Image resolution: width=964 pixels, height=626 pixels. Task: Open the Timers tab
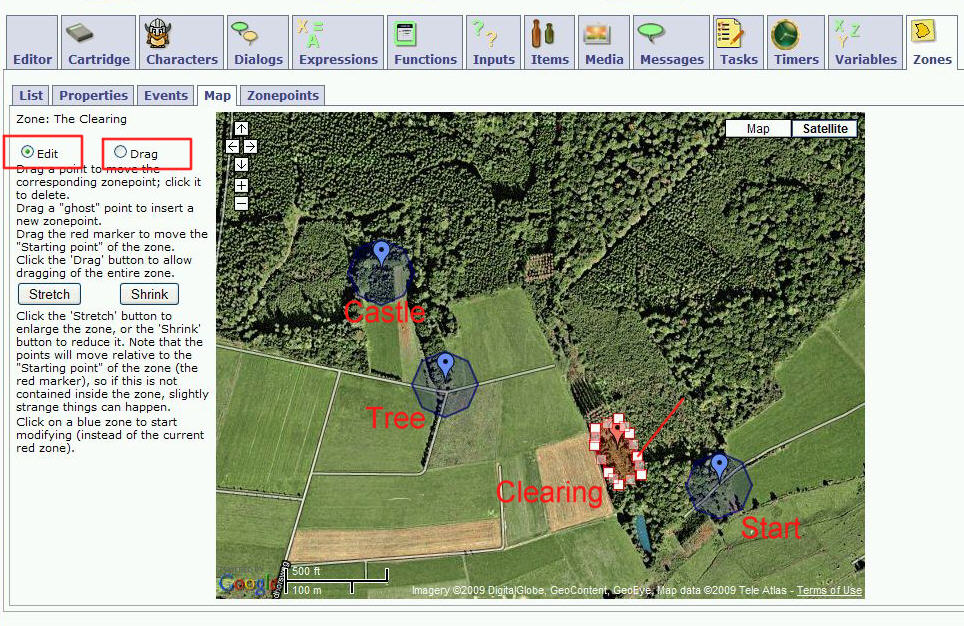click(x=796, y=43)
